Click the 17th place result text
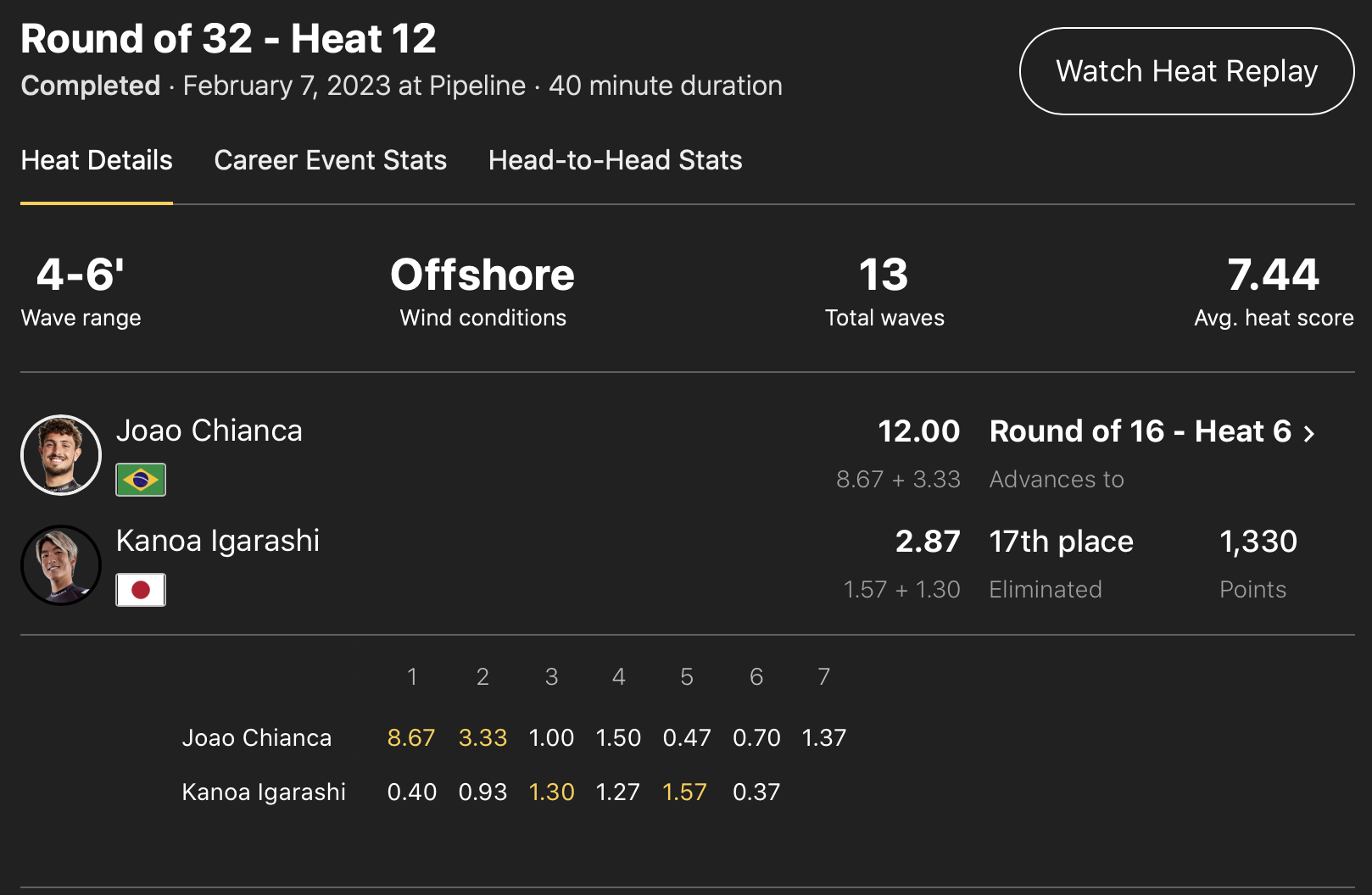The width and height of the screenshot is (1372, 895). (1061, 542)
